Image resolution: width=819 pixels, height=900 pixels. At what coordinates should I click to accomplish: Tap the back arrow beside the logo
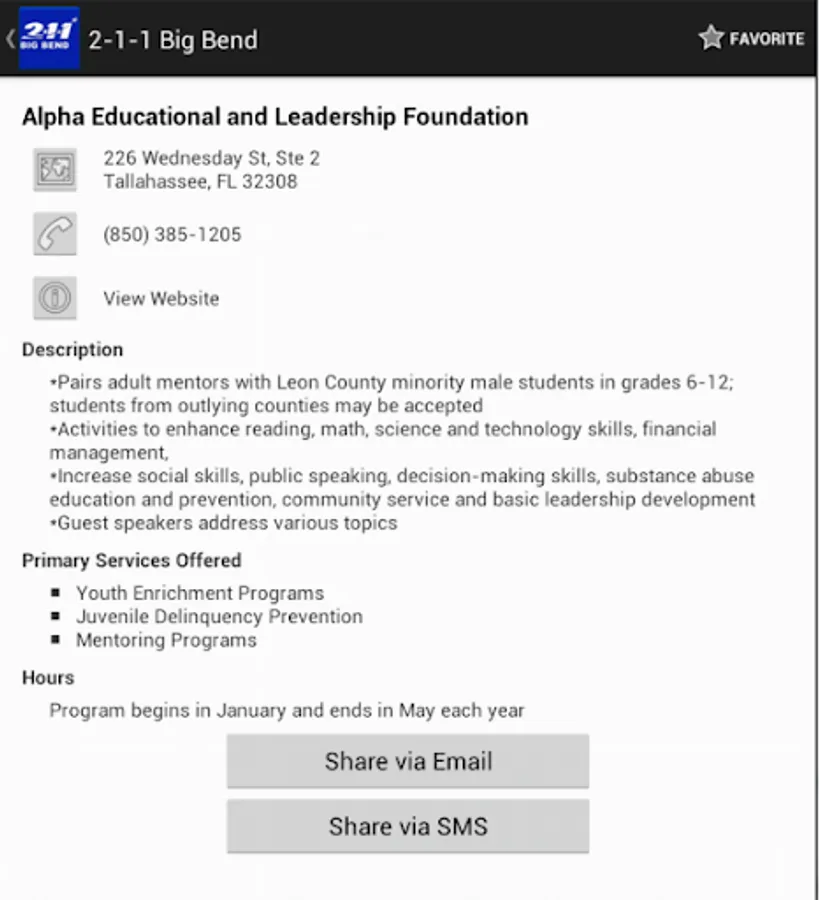tap(10, 39)
